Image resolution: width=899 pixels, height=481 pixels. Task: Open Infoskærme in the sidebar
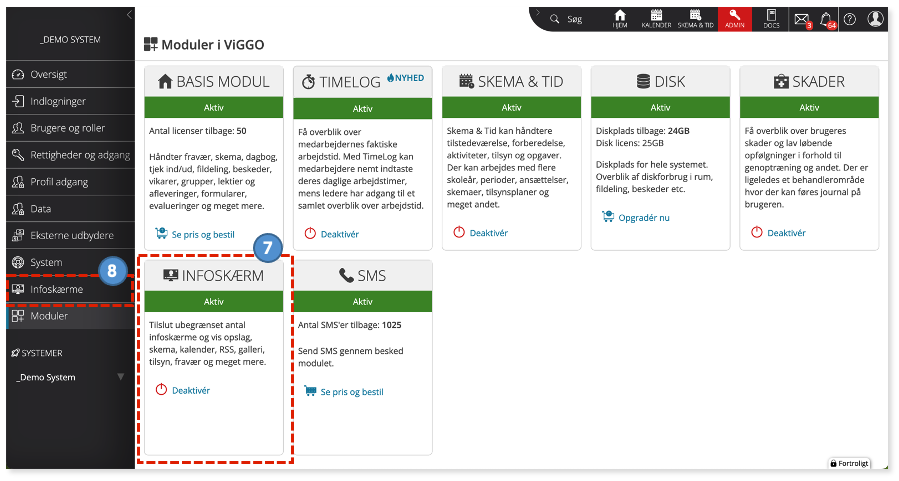[x=71, y=290]
